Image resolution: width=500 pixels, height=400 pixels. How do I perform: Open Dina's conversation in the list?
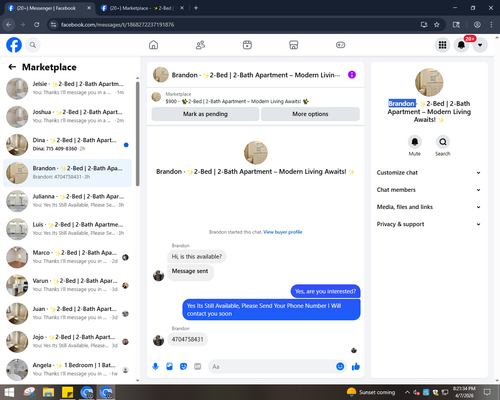click(x=68, y=145)
